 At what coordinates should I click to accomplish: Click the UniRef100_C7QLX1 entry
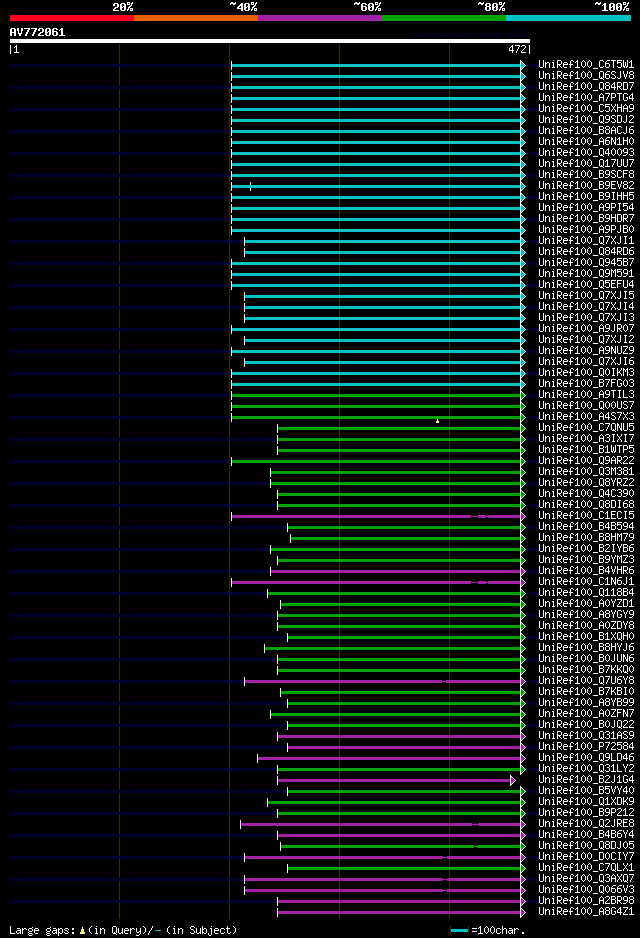[586, 867]
